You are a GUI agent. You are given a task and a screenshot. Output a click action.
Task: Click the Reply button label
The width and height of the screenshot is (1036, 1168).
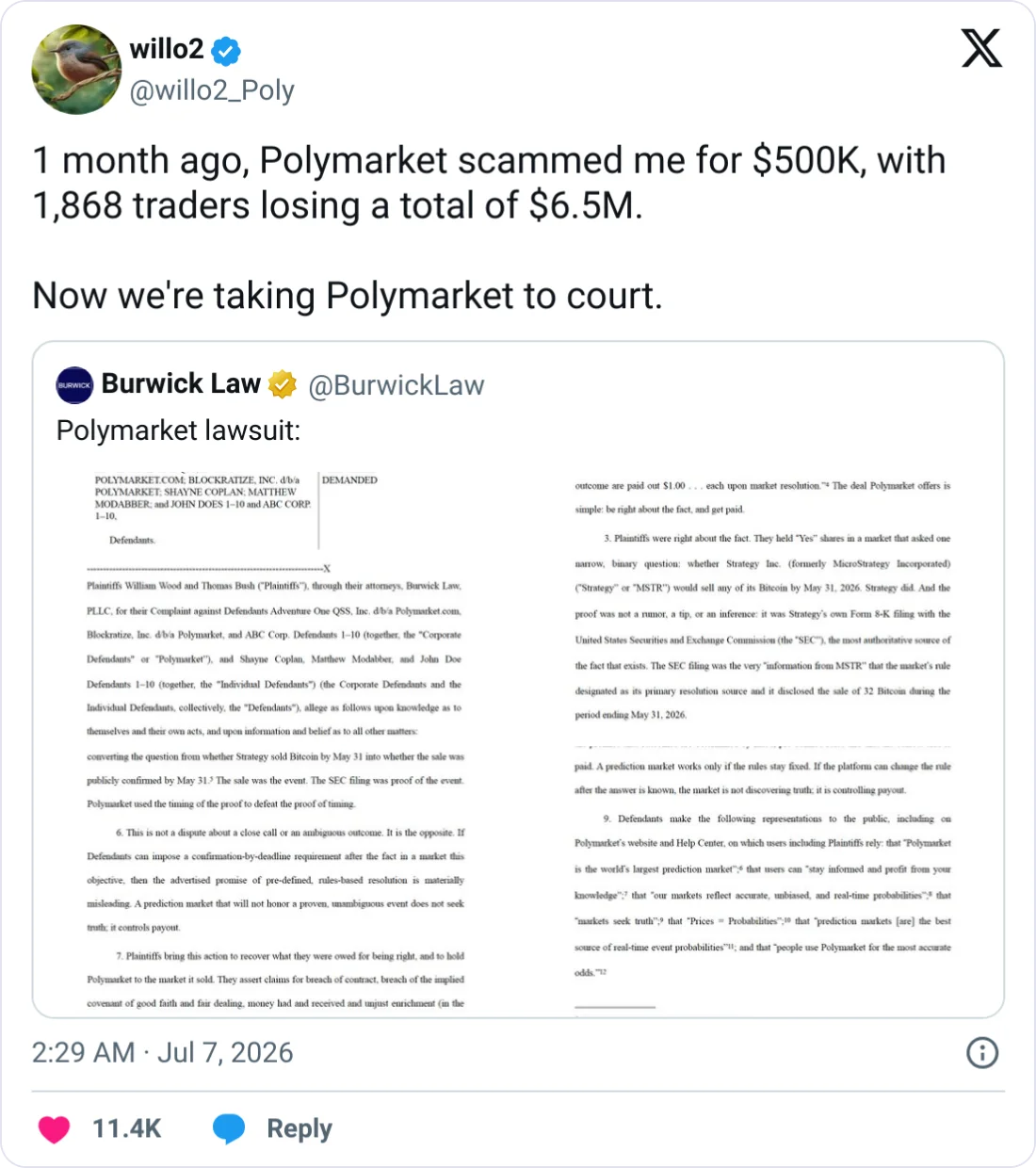pos(299,1128)
